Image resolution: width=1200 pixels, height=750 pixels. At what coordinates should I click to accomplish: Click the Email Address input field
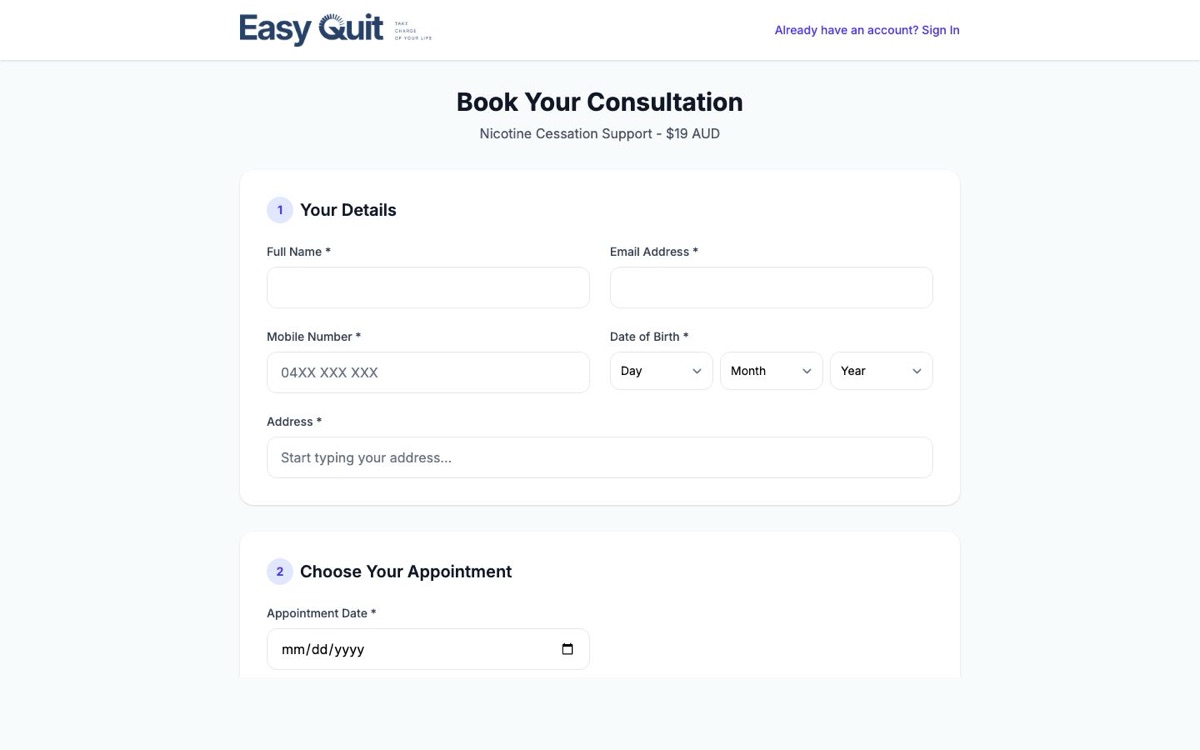tap(771, 287)
